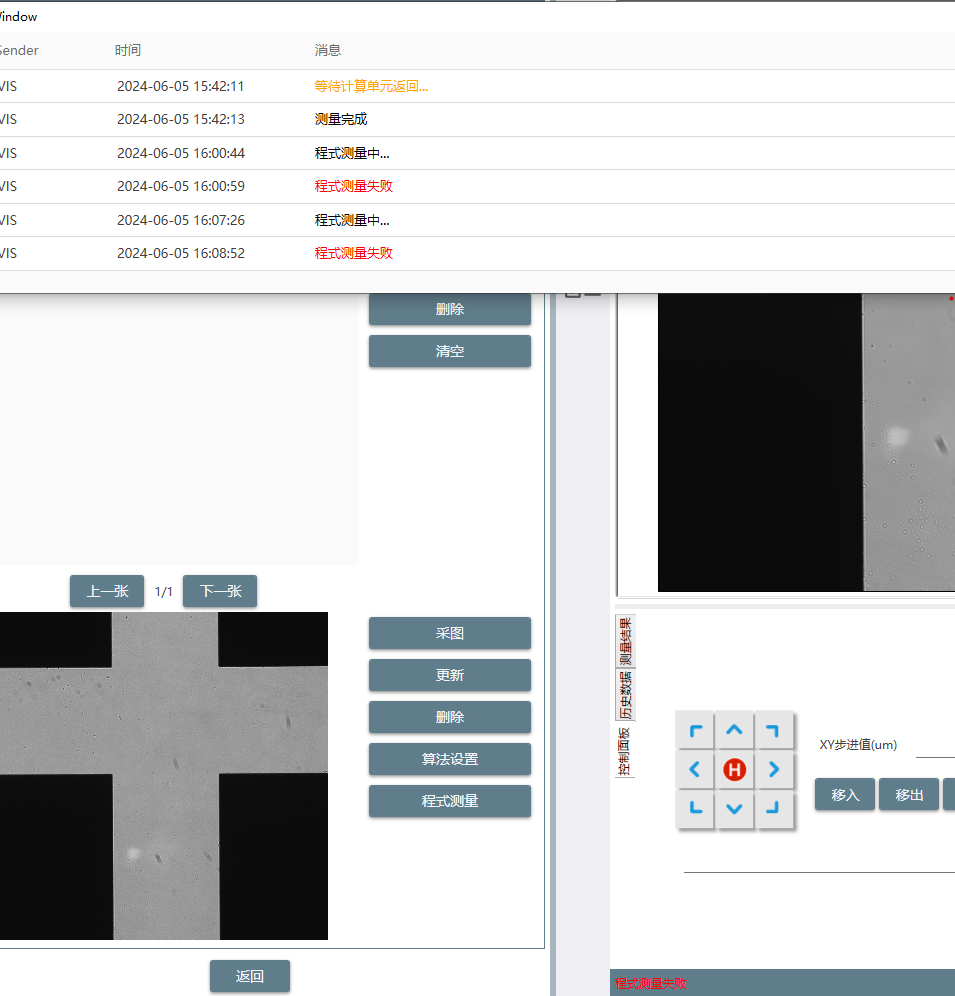Viewport: 955px width, 996px height.
Task: Click the red status bar 程式测量失败 text
Action: coord(651,983)
